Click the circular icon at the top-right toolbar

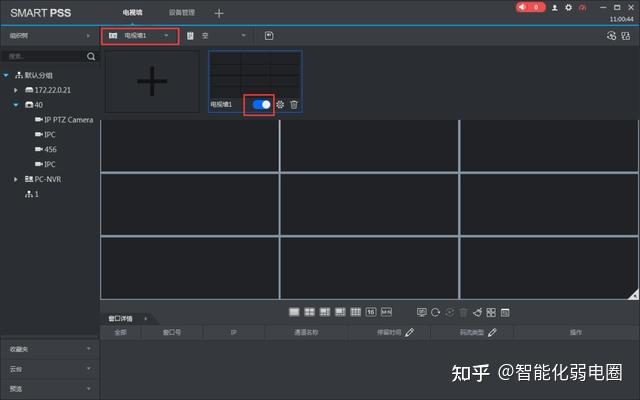tap(611, 36)
